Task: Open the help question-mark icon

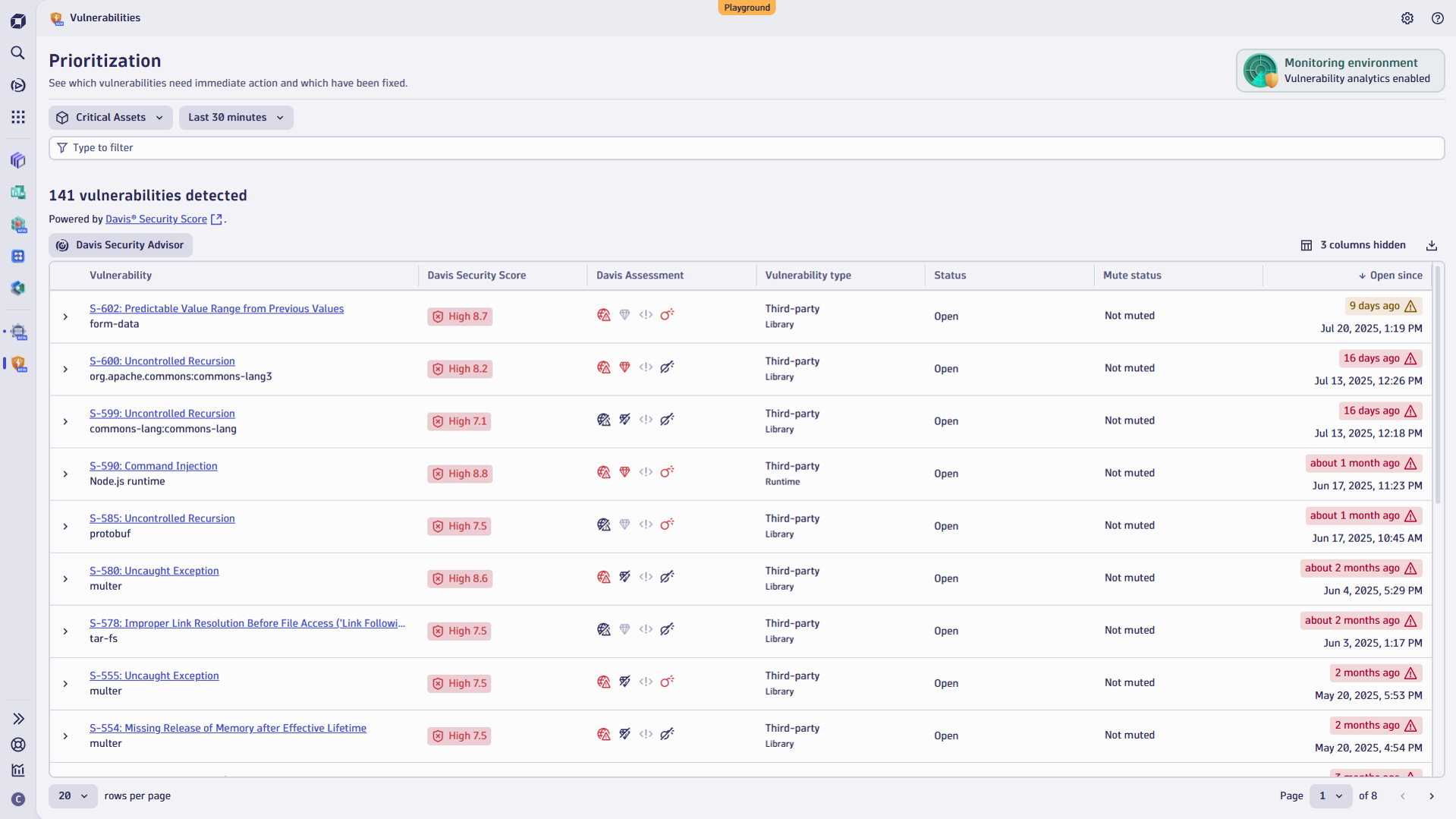Action: [1438, 18]
